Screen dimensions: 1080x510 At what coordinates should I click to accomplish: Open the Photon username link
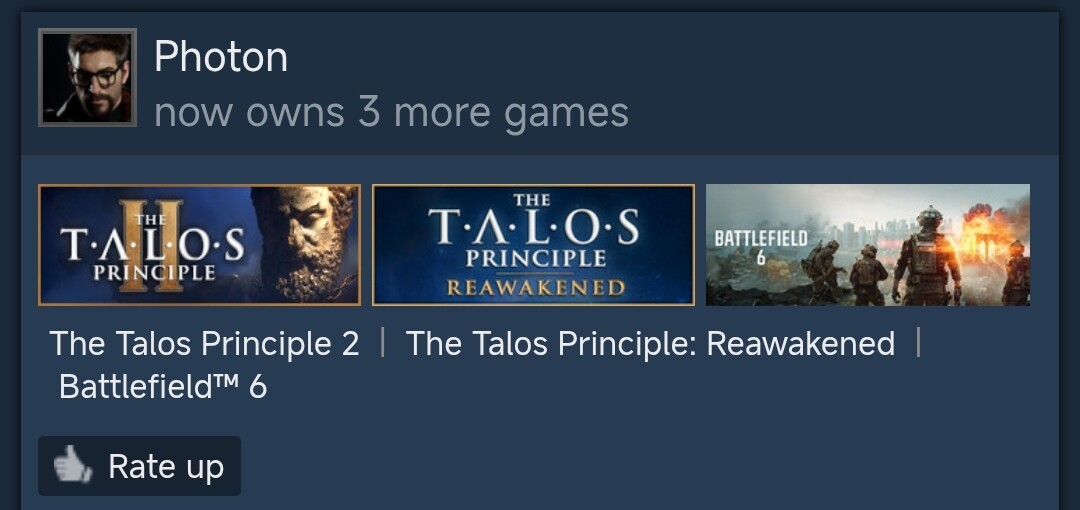point(220,57)
